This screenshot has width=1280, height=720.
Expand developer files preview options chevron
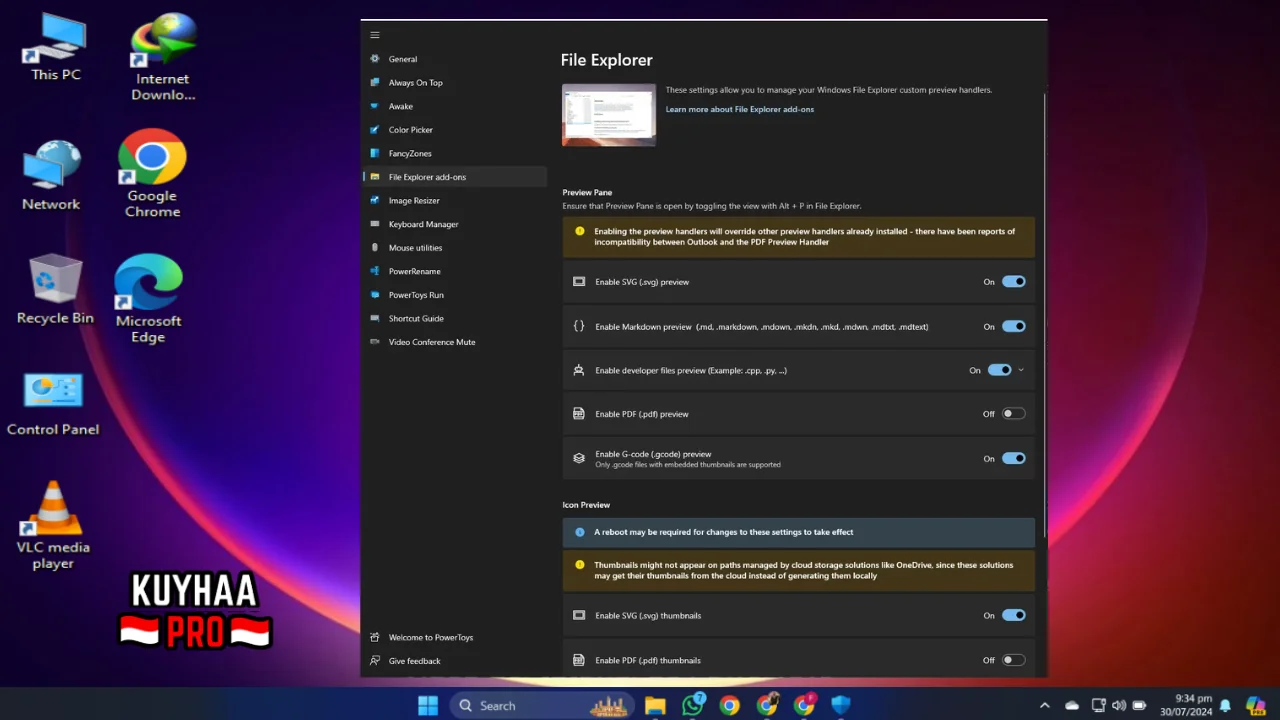[1021, 370]
